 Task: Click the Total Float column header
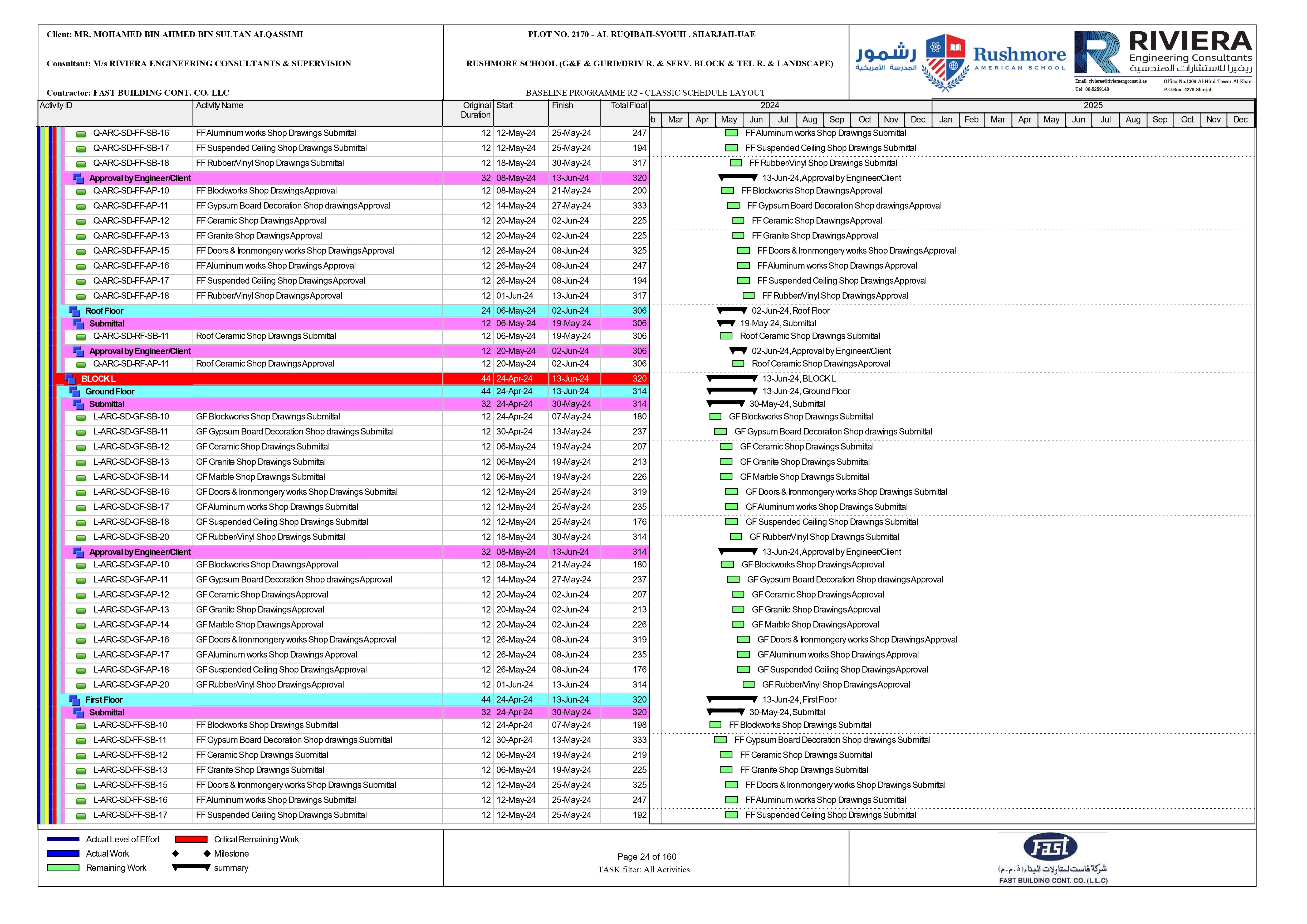(625, 113)
